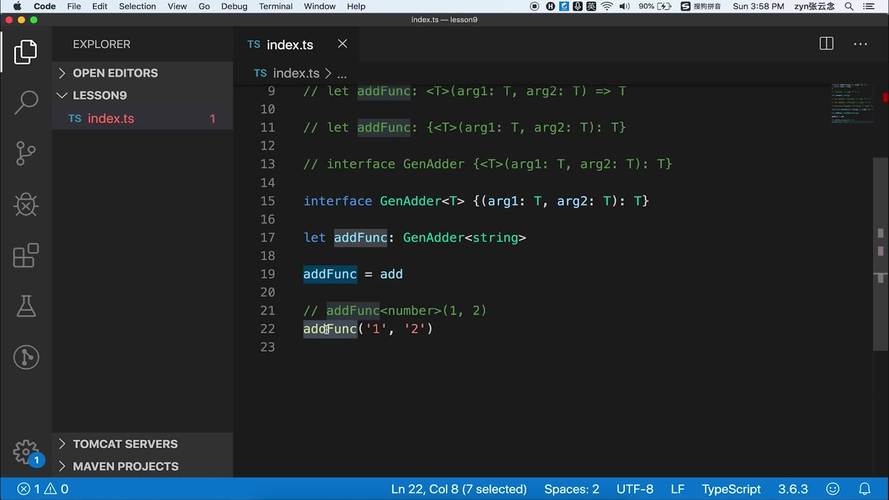
Task: Select index.ts file in explorer
Action: pos(110,119)
